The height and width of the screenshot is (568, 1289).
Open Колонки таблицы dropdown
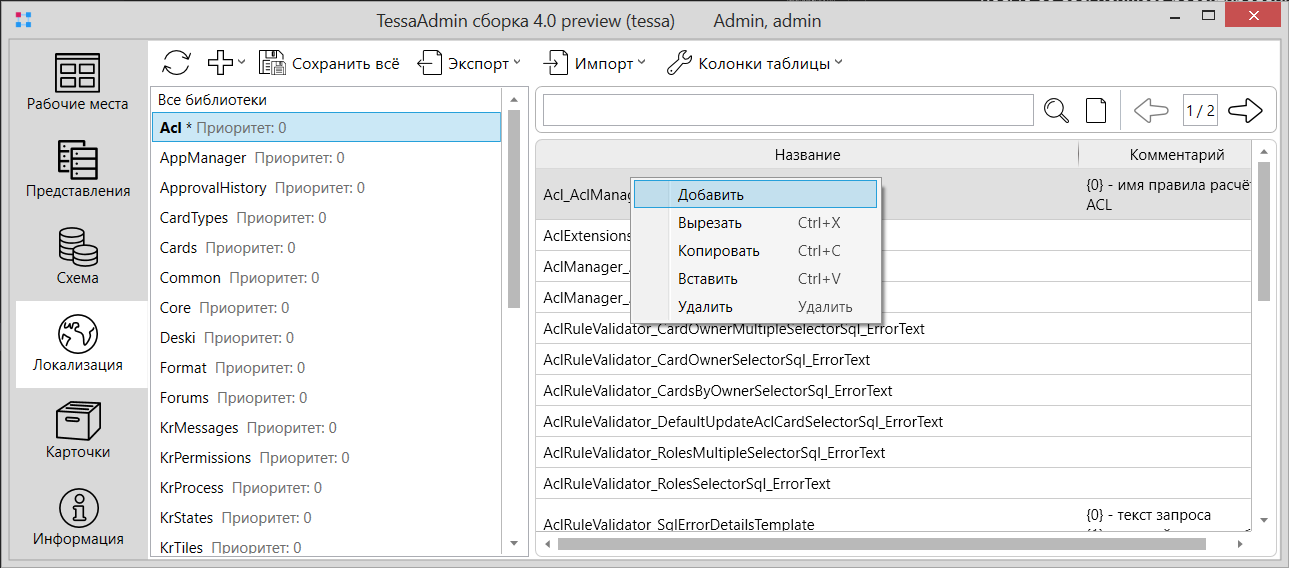[x=755, y=63]
